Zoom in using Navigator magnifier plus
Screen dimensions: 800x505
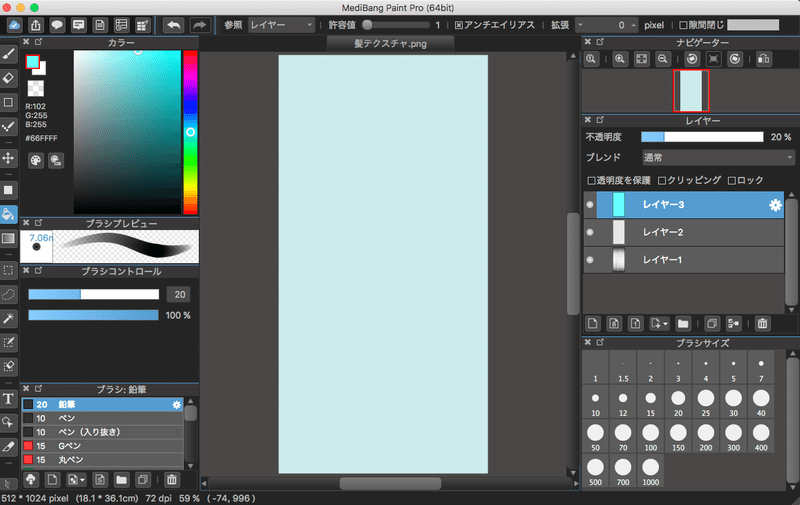620,59
